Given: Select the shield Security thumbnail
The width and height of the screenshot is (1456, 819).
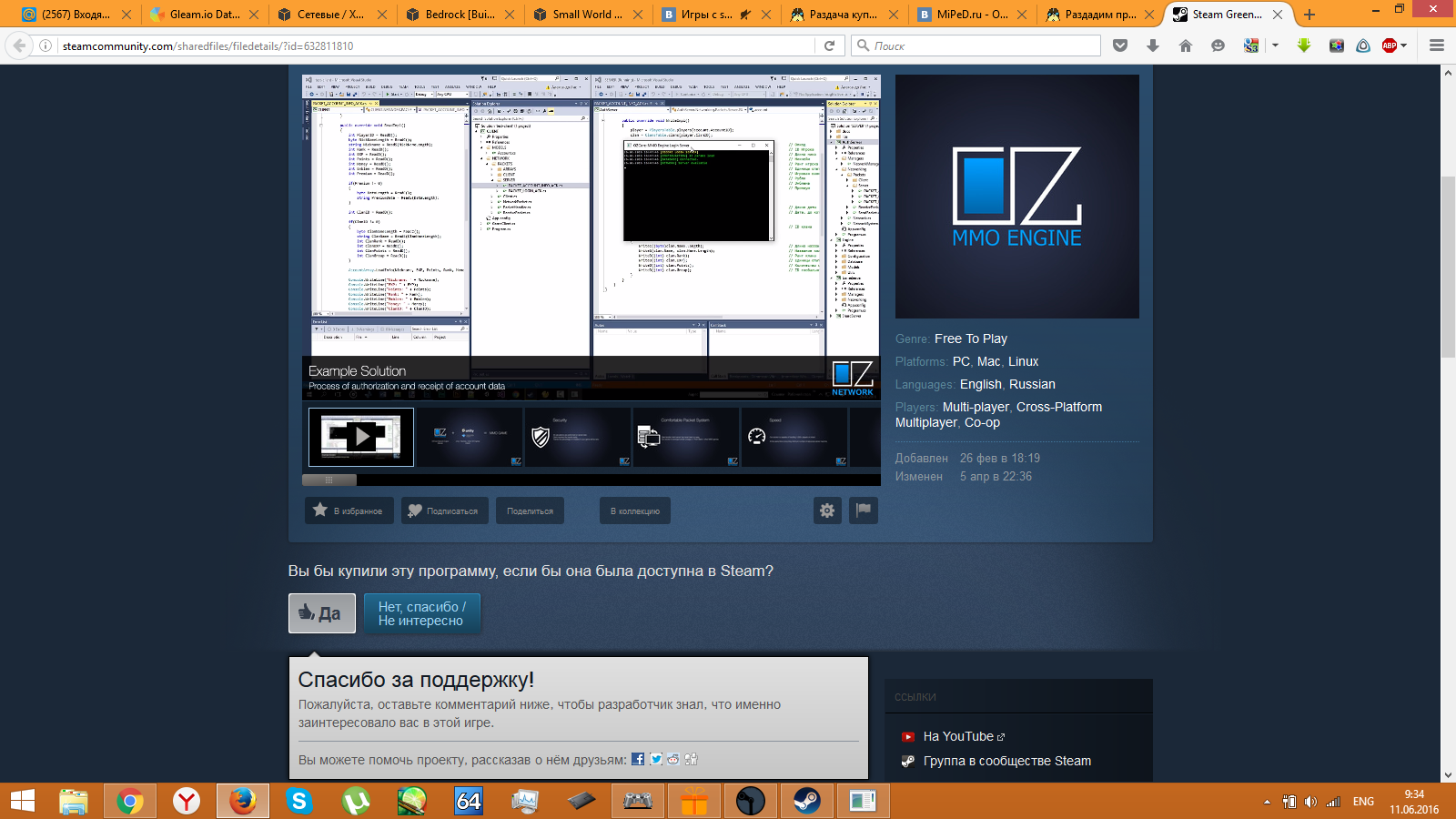Looking at the screenshot, I should click(x=578, y=437).
